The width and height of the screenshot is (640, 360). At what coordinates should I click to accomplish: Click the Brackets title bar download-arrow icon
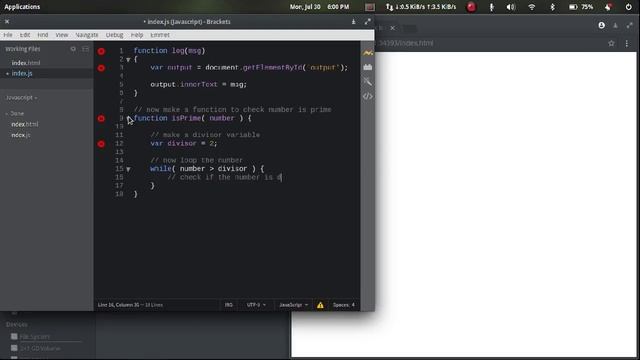(353, 22)
